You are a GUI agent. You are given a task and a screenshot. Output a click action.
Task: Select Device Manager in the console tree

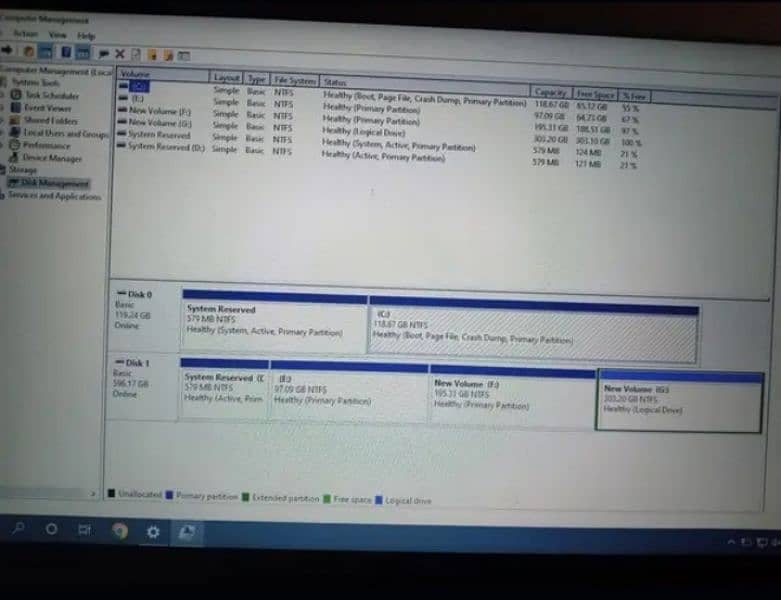coord(52,158)
